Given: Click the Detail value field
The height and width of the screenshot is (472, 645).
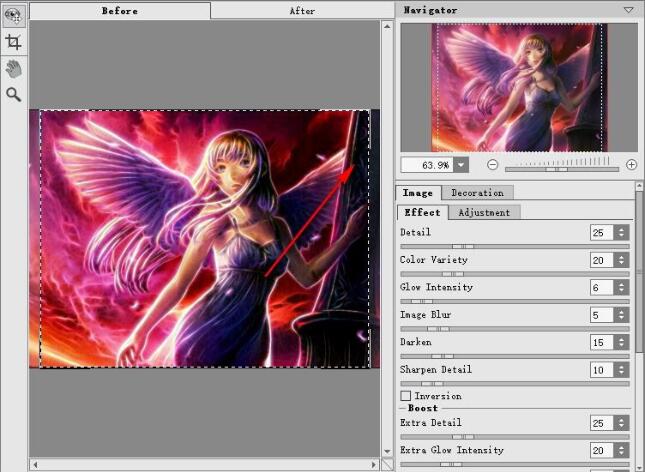Looking at the screenshot, I should pyautogui.click(x=601, y=233).
